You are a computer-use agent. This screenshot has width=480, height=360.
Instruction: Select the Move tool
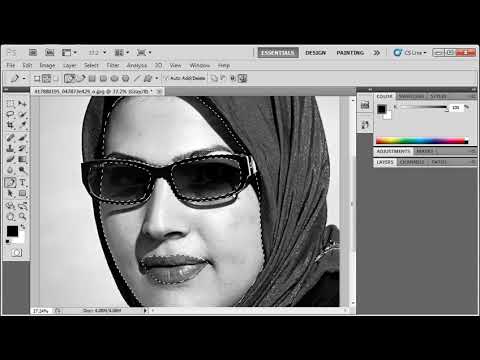click(22, 103)
